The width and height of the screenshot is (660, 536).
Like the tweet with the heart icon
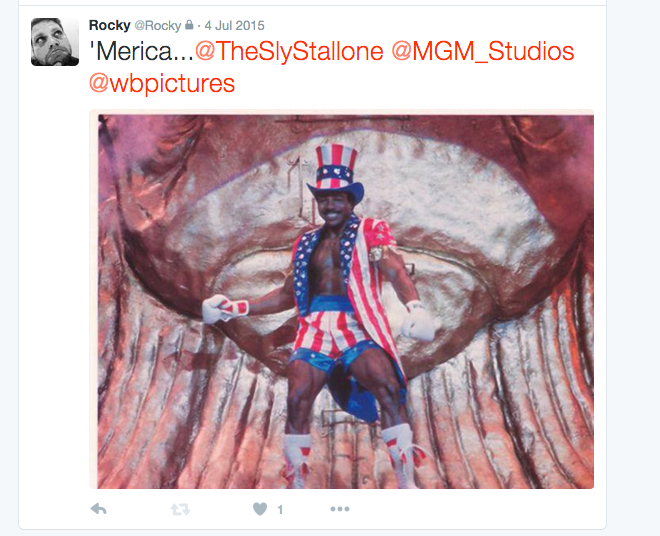260,509
